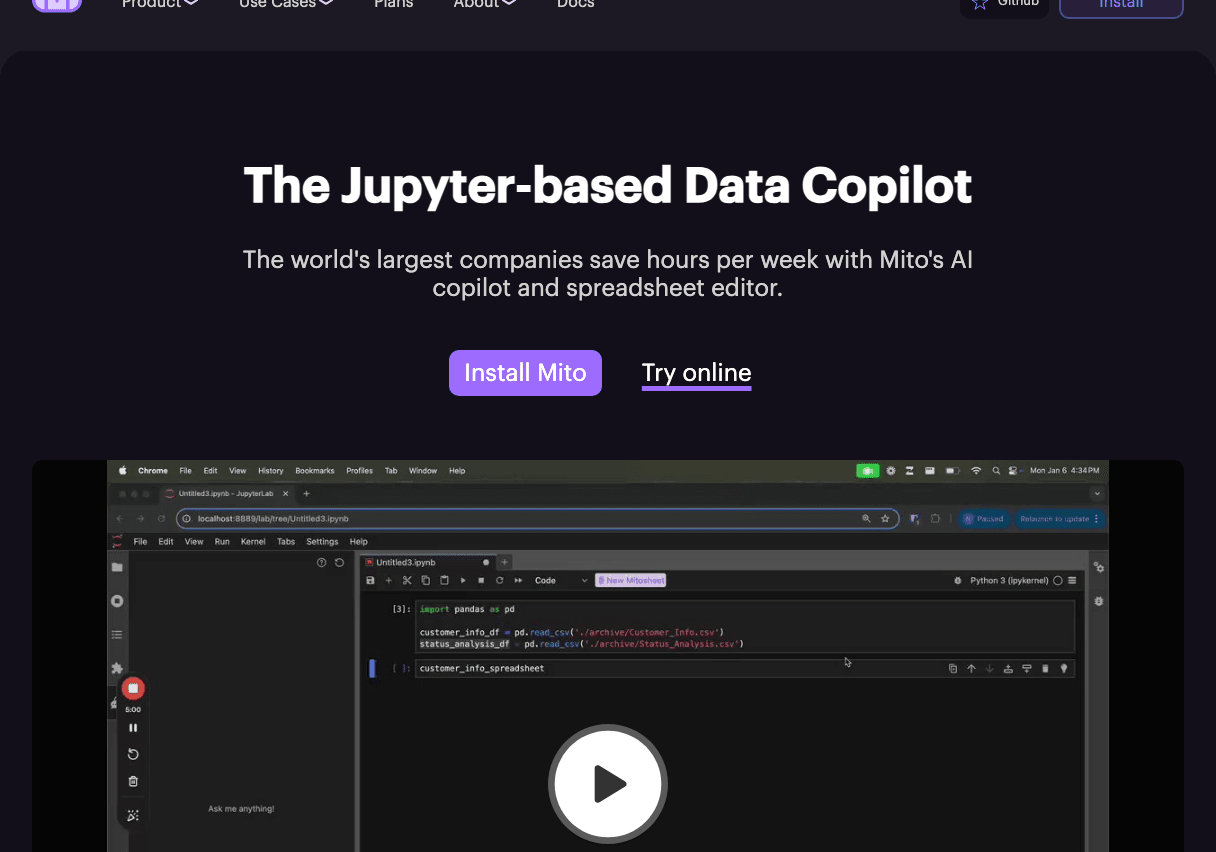Open the Docs link in navbar
The height and width of the screenshot is (852, 1216).
(575, 4)
